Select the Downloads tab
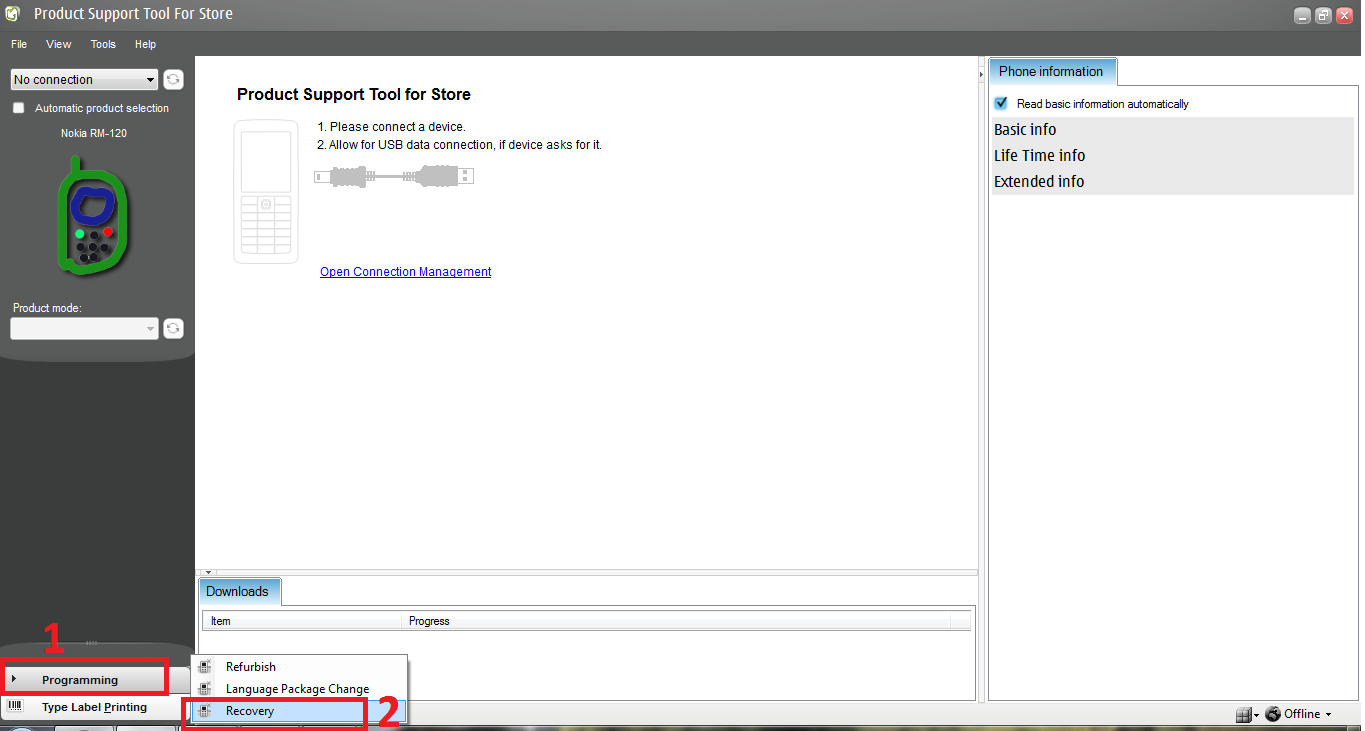Image resolution: width=1365 pixels, height=731 pixels. [238, 591]
